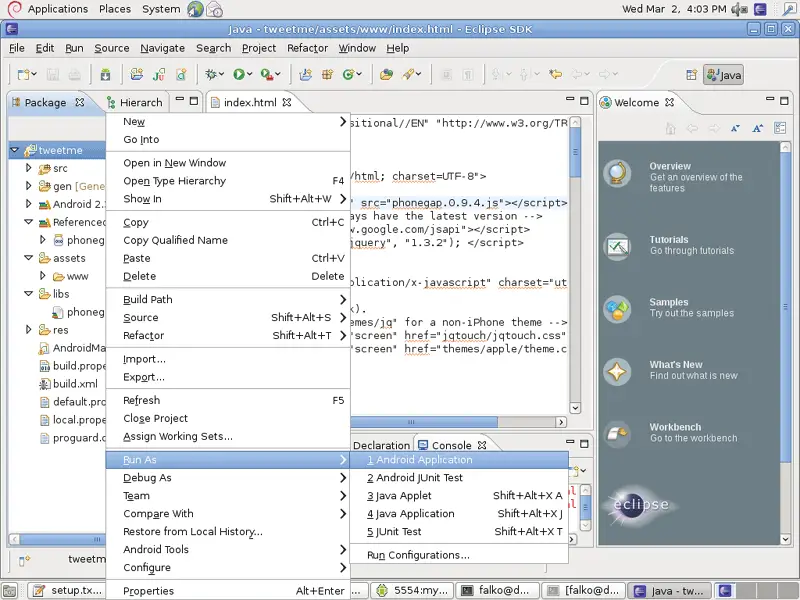Expand the src folder in Package Explorer
The width and height of the screenshot is (800, 600).
(x=29, y=167)
